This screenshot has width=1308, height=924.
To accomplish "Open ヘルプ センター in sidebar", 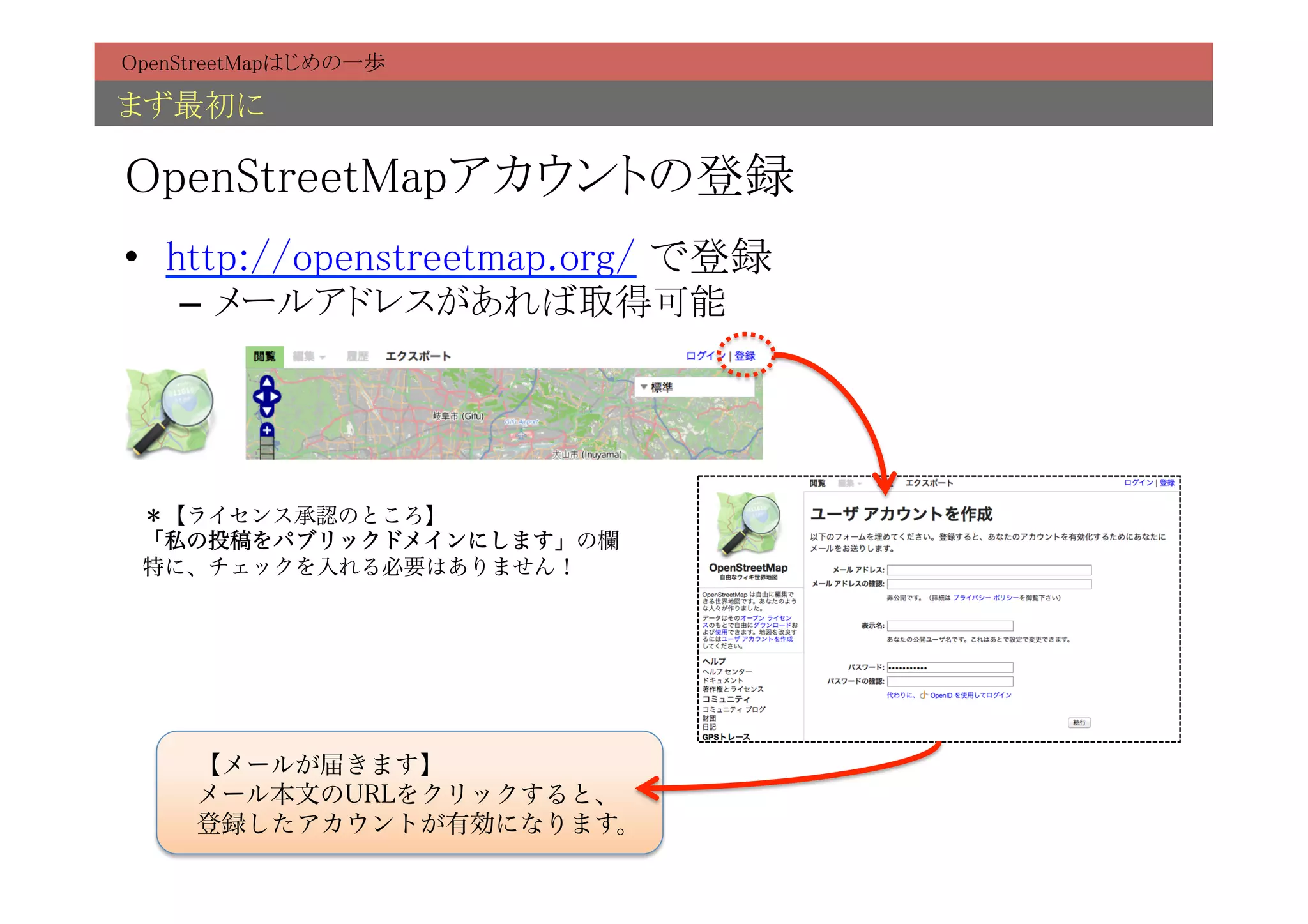I will [x=727, y=672].
